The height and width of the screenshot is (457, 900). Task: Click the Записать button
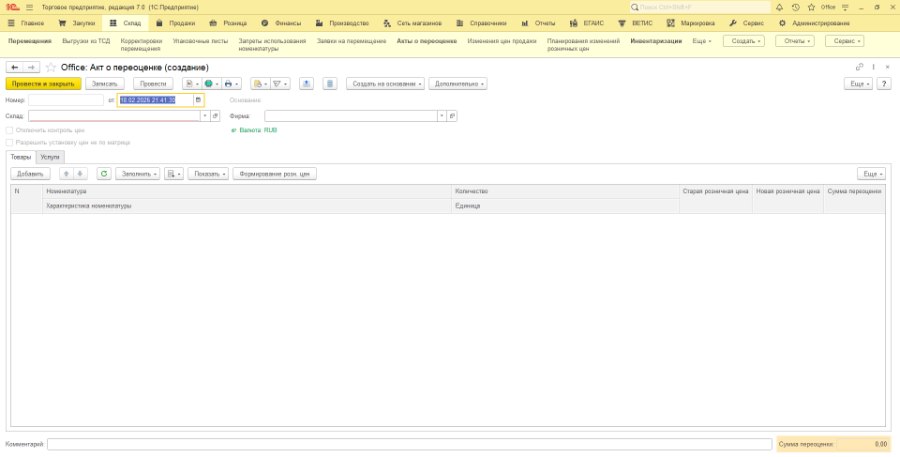(105, 84)
